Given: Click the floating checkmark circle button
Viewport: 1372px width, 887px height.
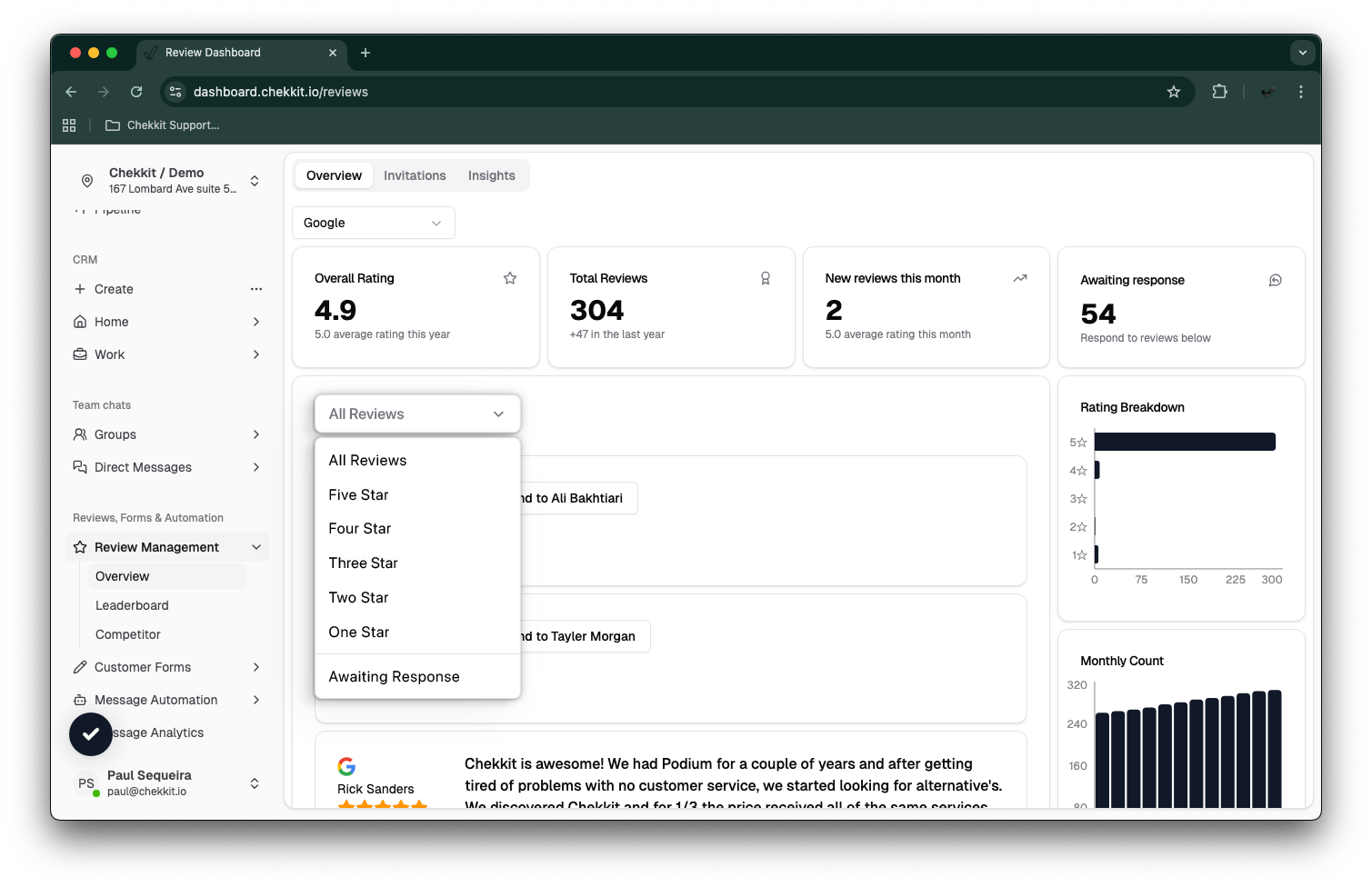Looking at the screenshot, I should (x=91, y=734).
